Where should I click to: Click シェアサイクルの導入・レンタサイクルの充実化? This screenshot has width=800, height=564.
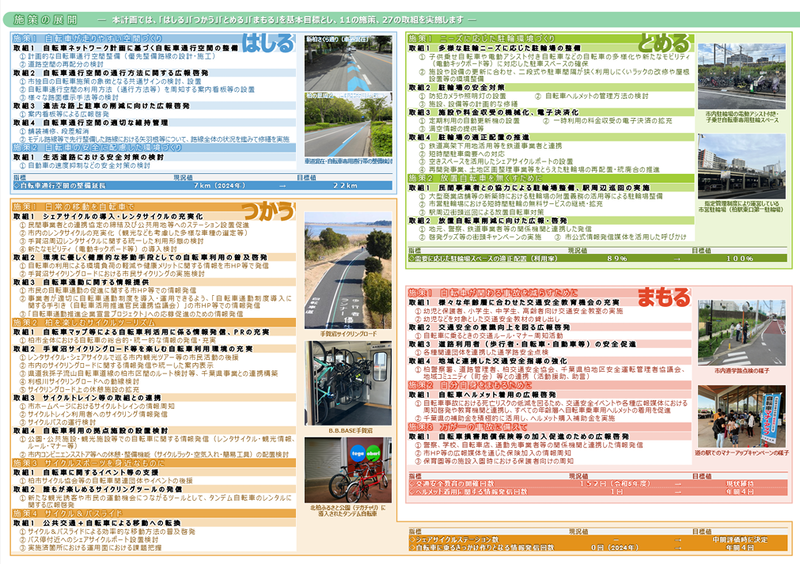(123, 216)
